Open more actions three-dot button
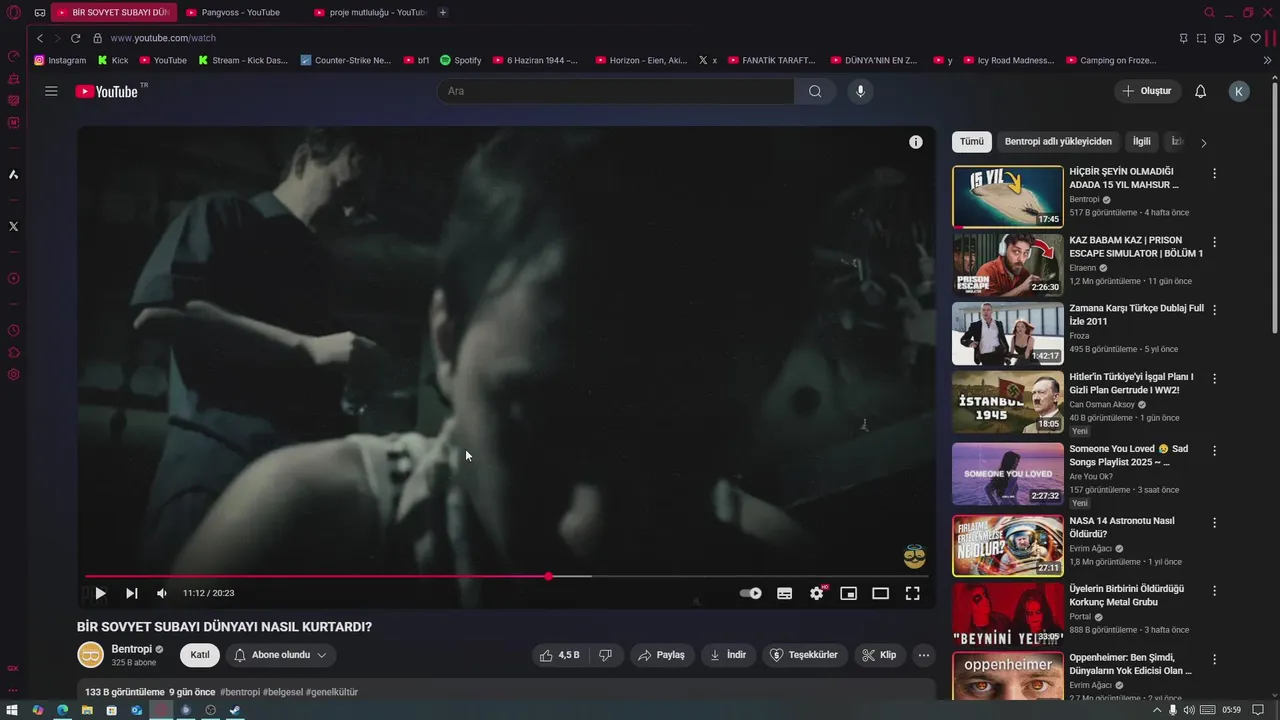Image resolution: width=1280 pixels, height=720 pixels. (x=924, y=655)
